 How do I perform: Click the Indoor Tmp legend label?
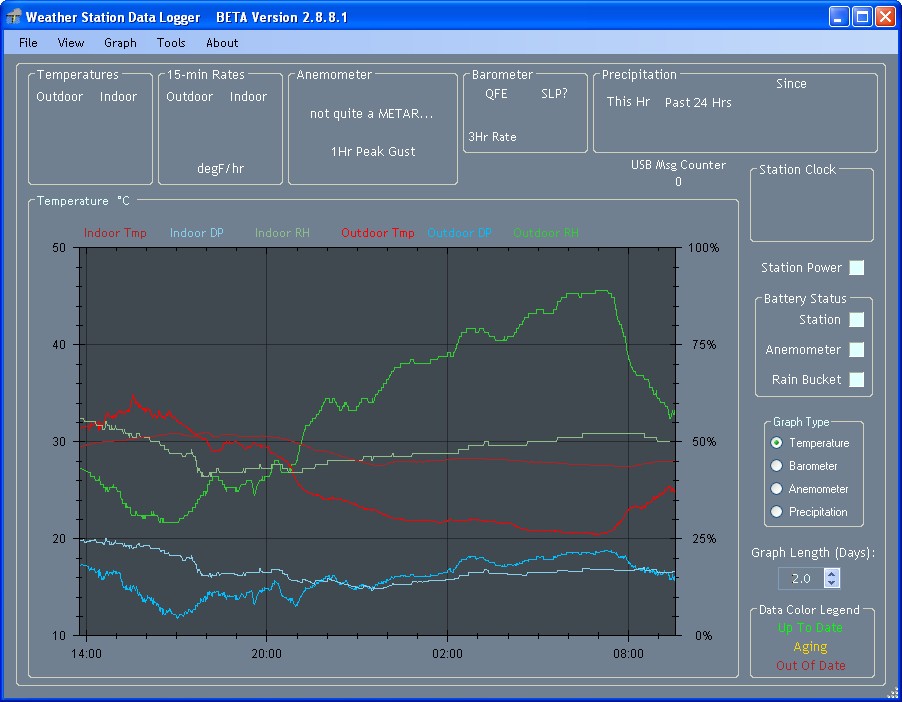point(115,233)
